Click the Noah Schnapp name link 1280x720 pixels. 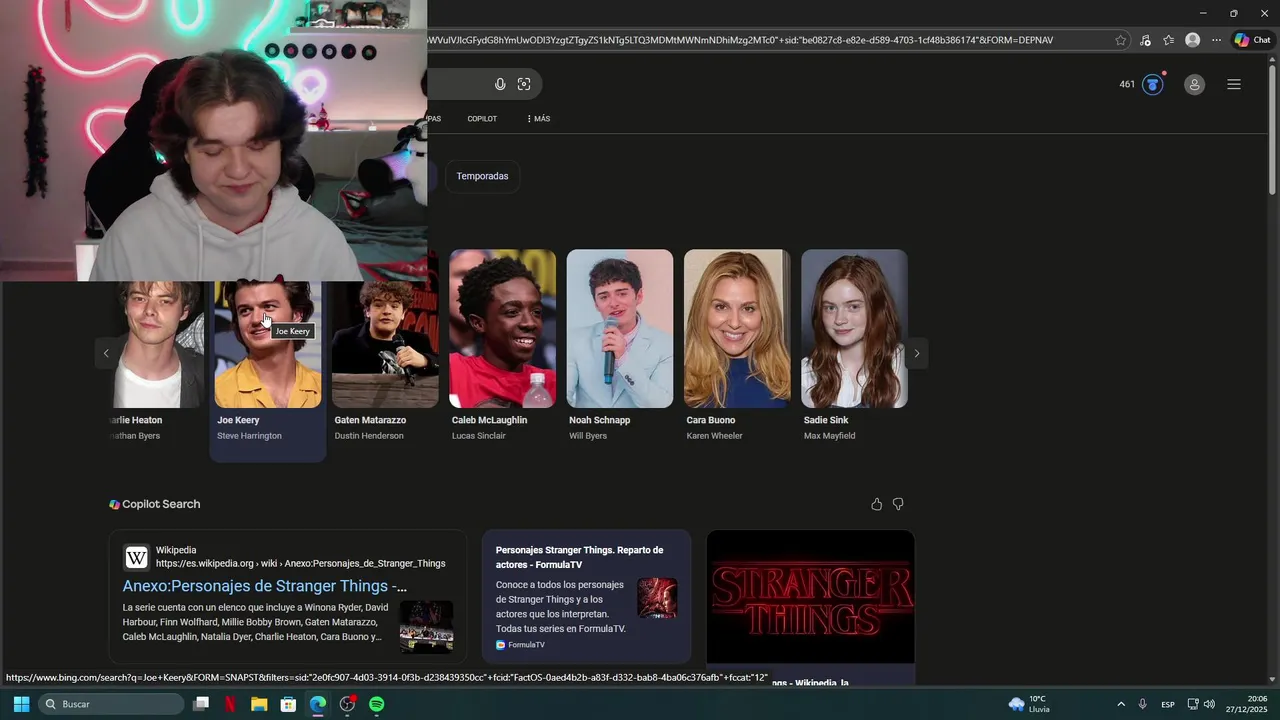coord(599,420)
